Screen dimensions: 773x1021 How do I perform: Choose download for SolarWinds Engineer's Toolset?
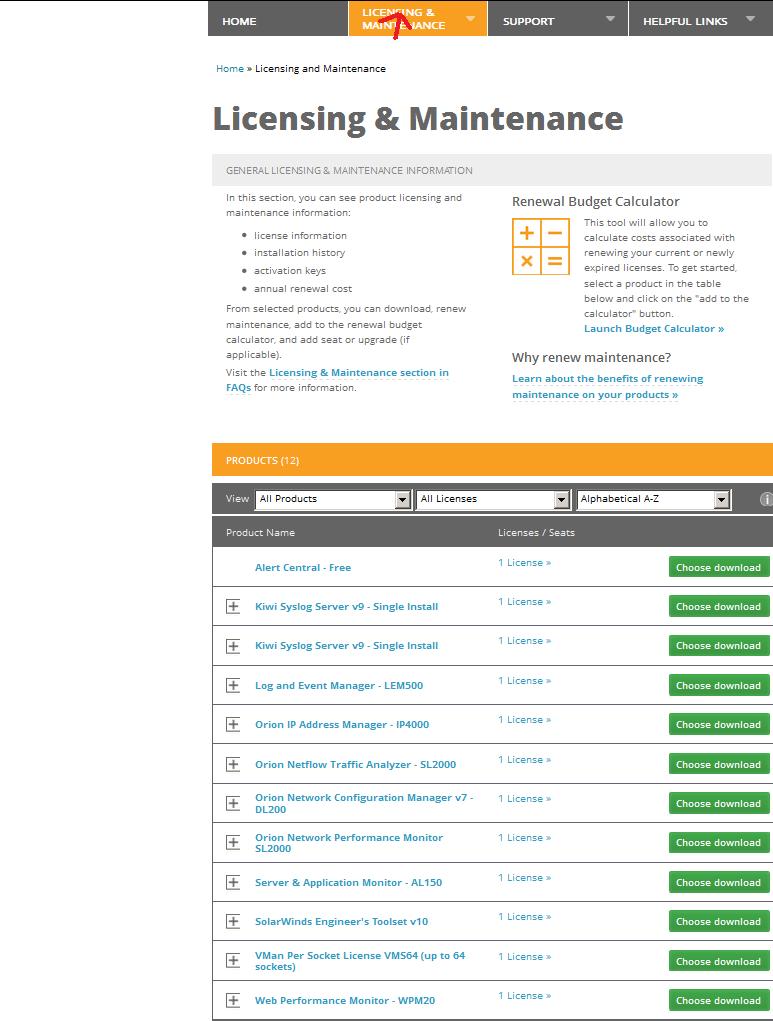pos(719,921)
